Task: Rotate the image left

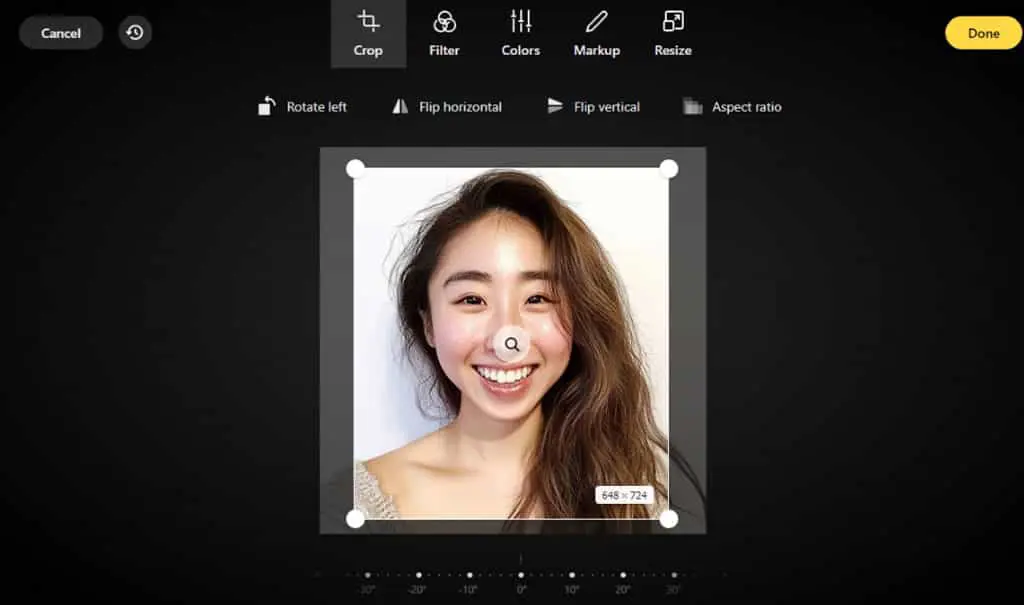Action: coord(302,106)
